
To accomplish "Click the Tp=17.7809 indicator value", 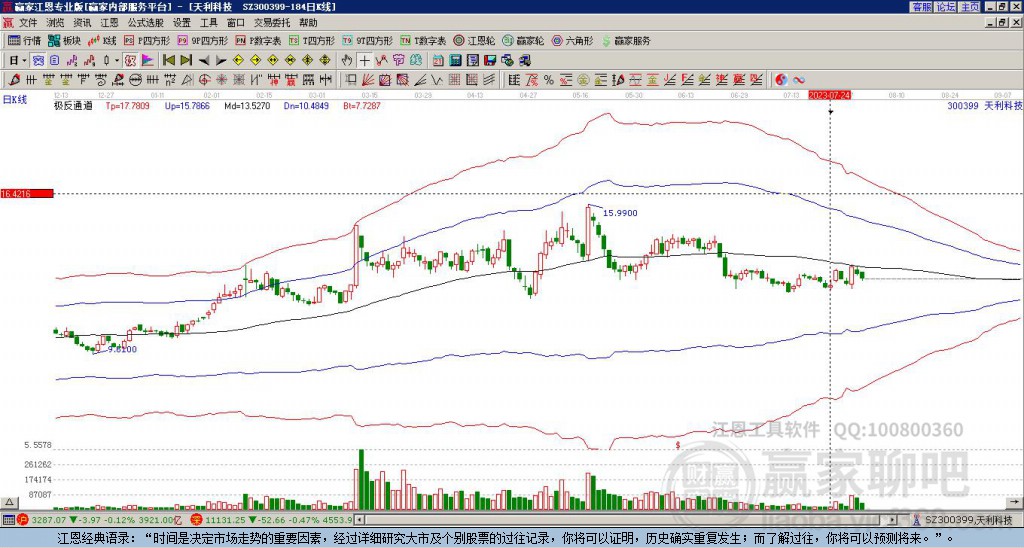I will click(127, 105).
